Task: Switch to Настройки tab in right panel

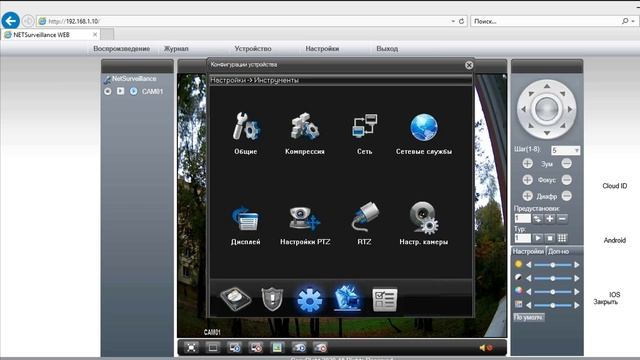Action: (528, 251)
